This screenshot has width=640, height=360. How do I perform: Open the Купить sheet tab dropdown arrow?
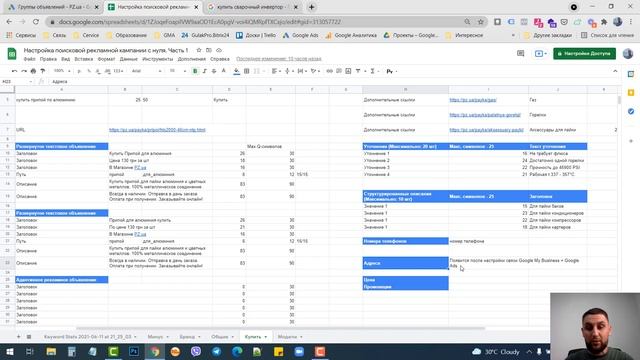tap(266, 337)
